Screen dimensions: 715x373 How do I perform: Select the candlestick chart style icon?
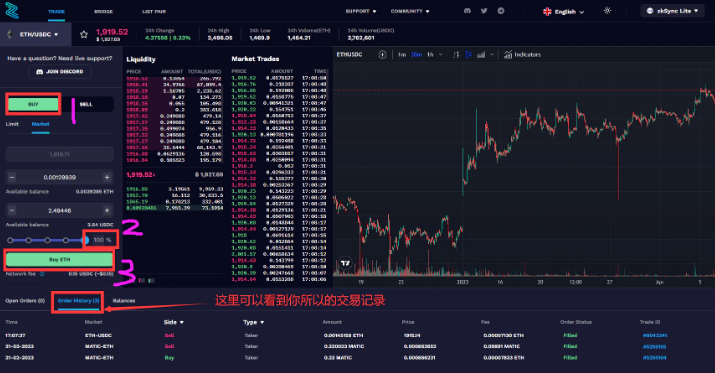pos(468,54)
